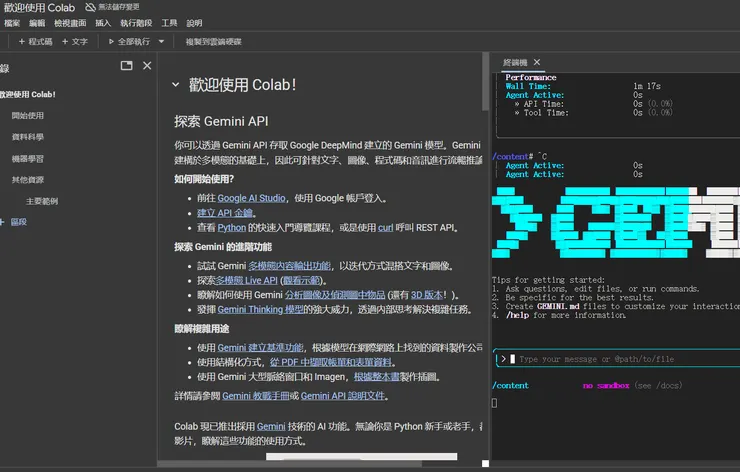Open the 根據整本書 link
The width and height of the screenshot is (740, 472).
[x=377, y=377]
